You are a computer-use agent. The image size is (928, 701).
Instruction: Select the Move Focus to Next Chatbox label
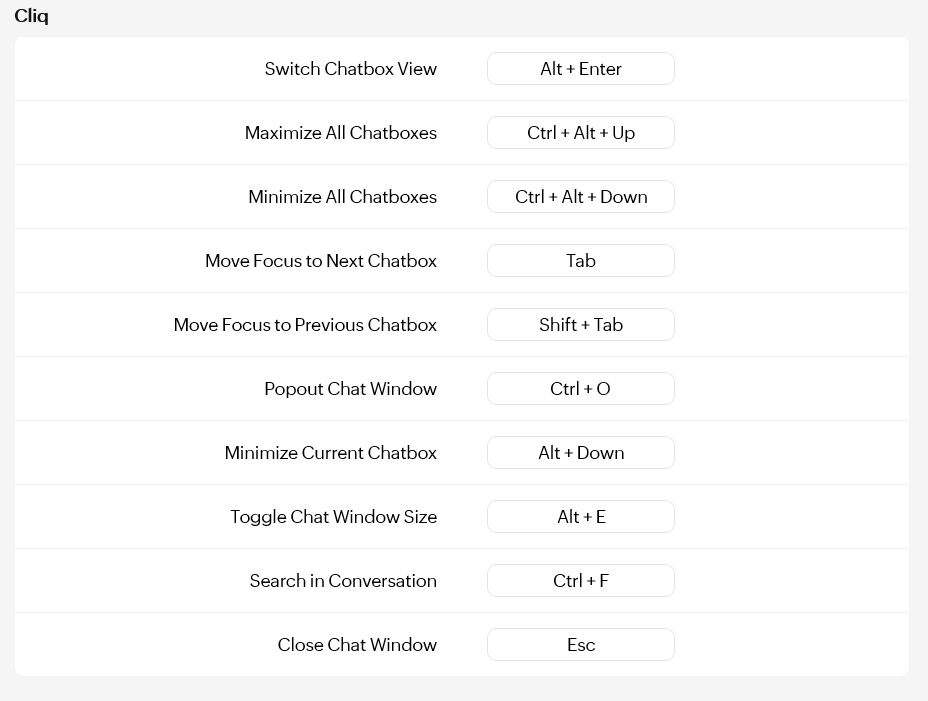[x=320, y=261]
